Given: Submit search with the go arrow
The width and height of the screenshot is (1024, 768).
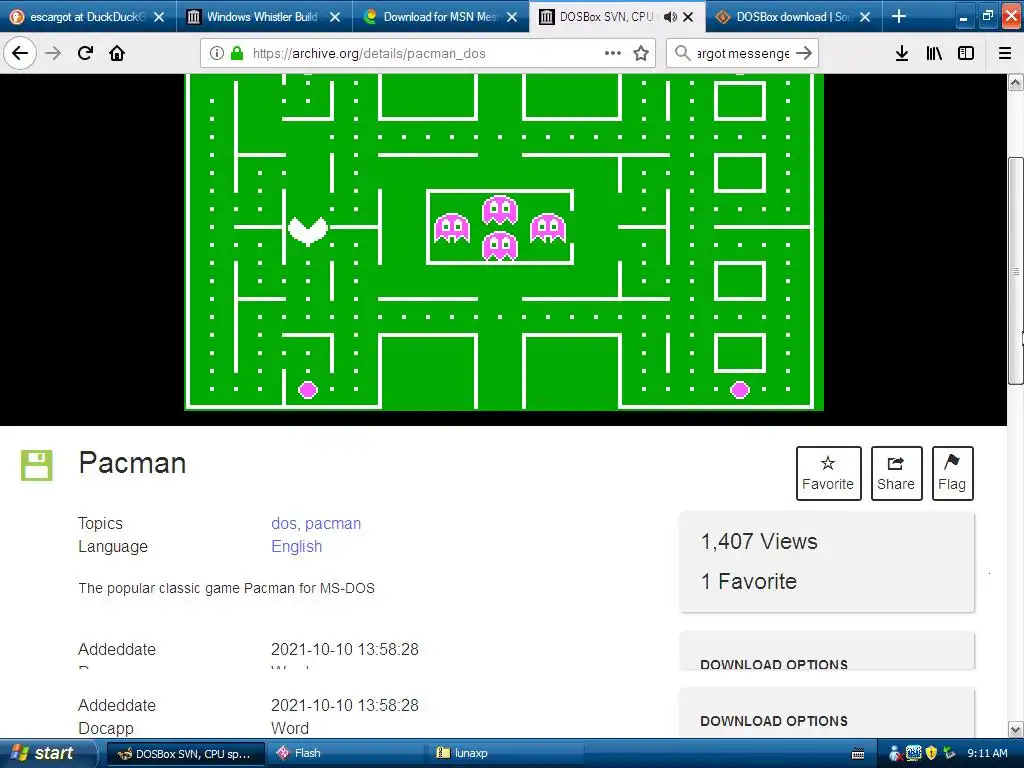Looking at the screenshot, I should [804, 53].
